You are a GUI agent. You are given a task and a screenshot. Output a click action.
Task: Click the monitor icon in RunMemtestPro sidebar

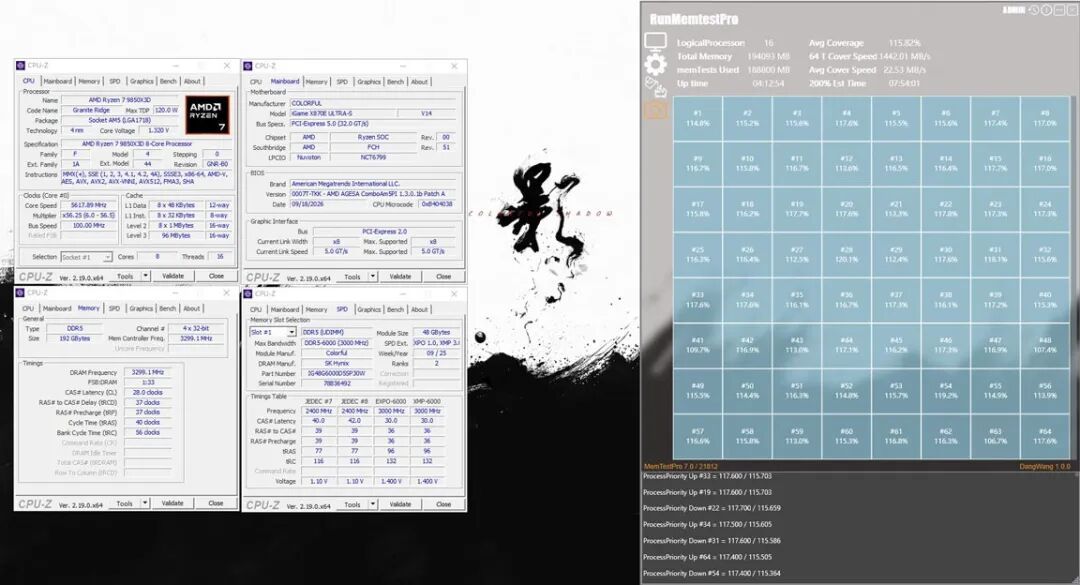(655, 43)
